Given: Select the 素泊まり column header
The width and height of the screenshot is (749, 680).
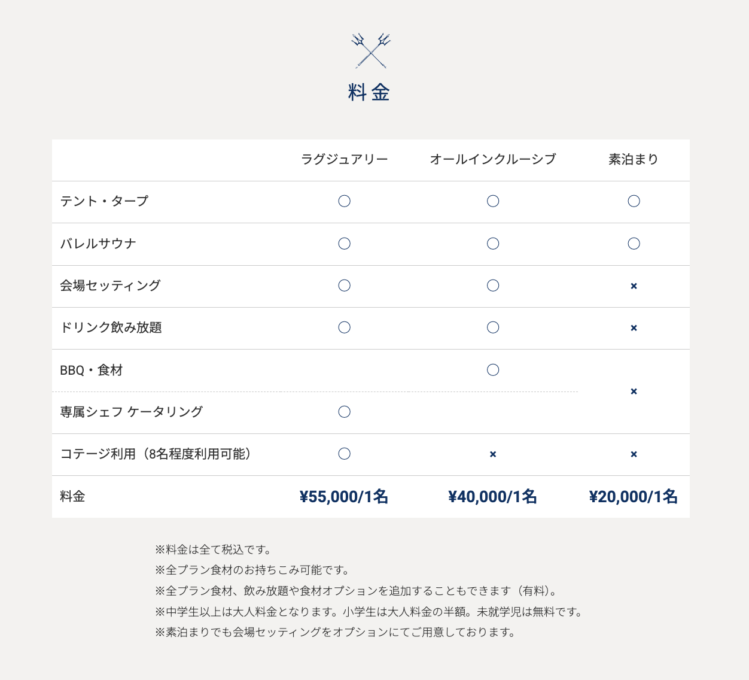Looking at the screenshot, I should tap(633, 159).
